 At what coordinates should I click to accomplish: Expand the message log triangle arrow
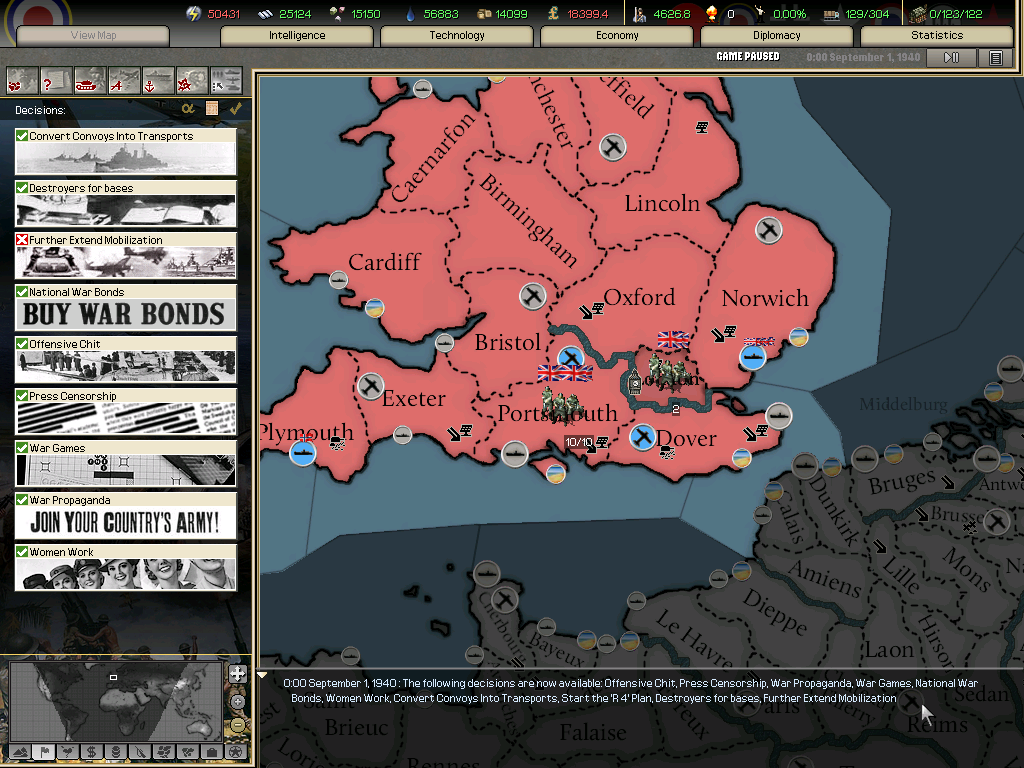[262, 675]
